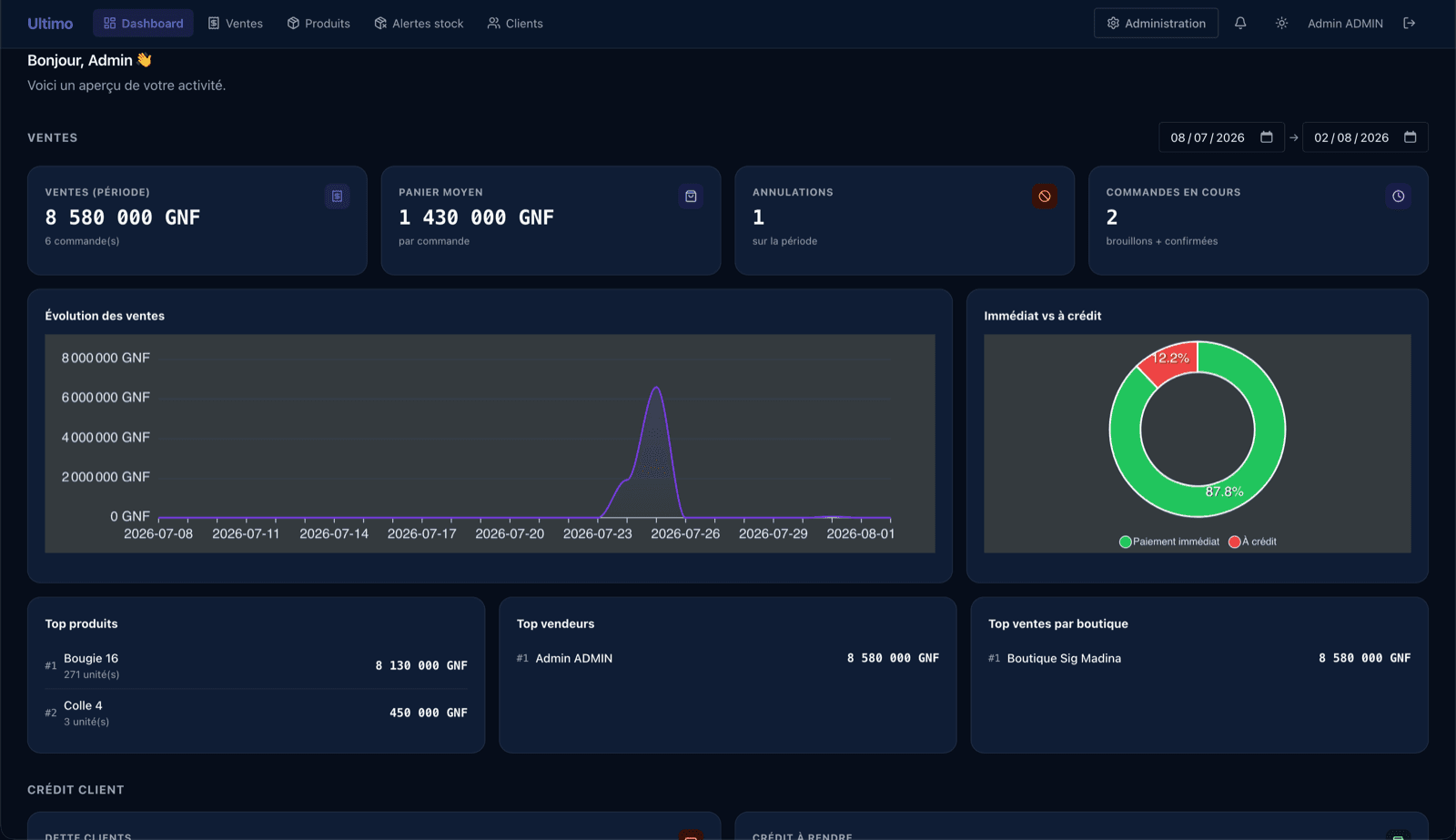Click the 2026-07-26 axis label

(685, 533)
